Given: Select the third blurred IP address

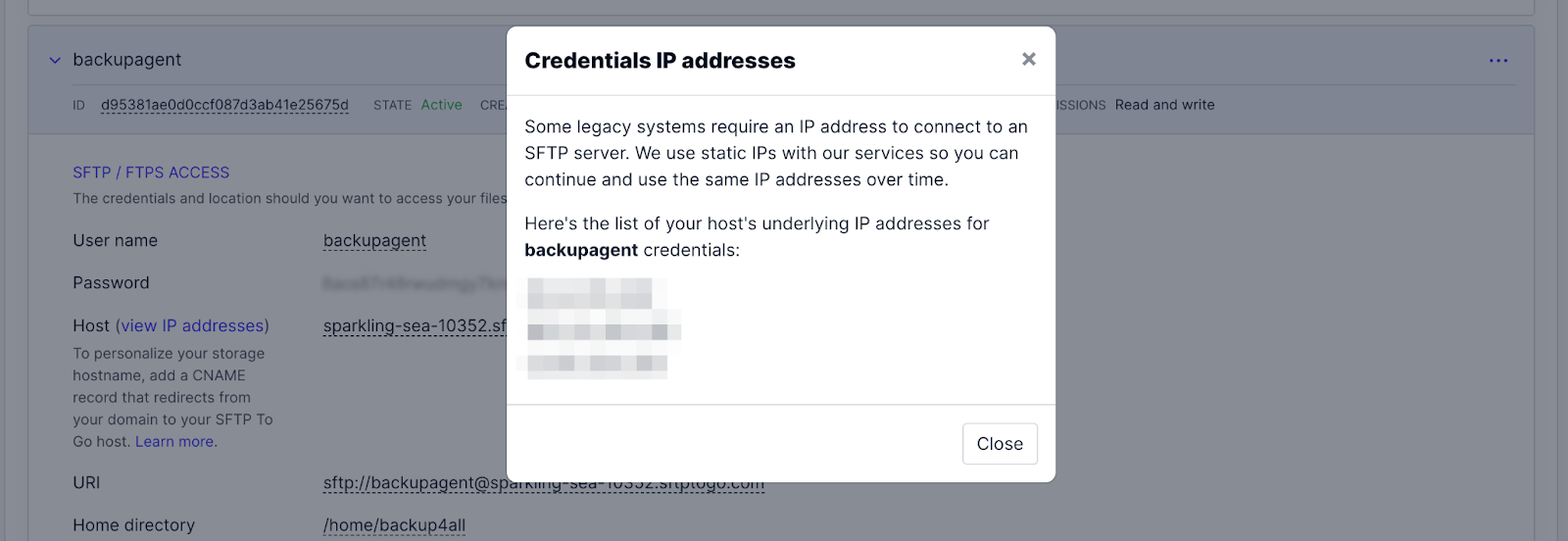Looking at the screenshot, I should coord(597,365).
